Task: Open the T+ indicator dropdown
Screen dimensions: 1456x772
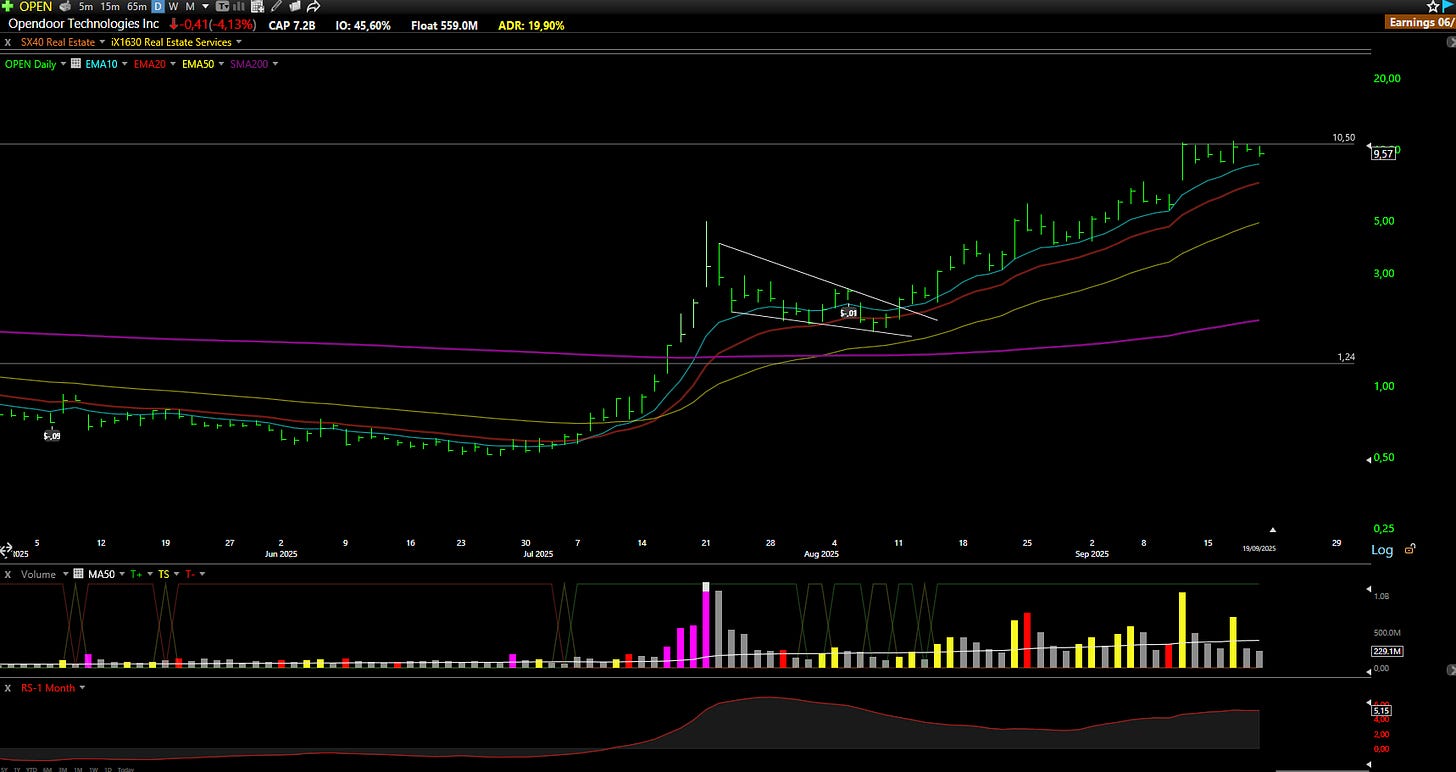Action: coord(150,574)
